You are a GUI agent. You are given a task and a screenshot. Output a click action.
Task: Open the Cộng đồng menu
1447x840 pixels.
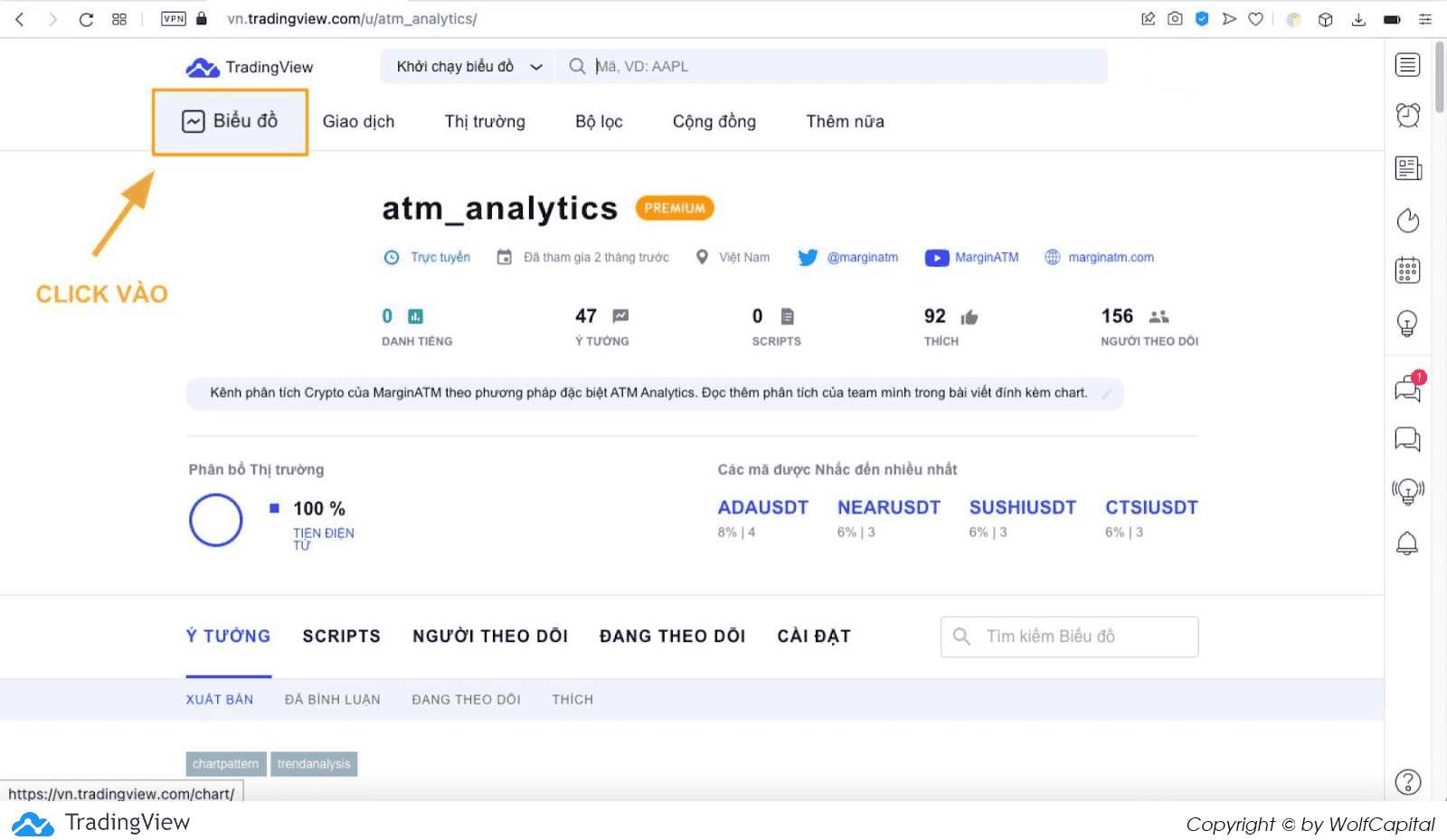coord(714,121)
